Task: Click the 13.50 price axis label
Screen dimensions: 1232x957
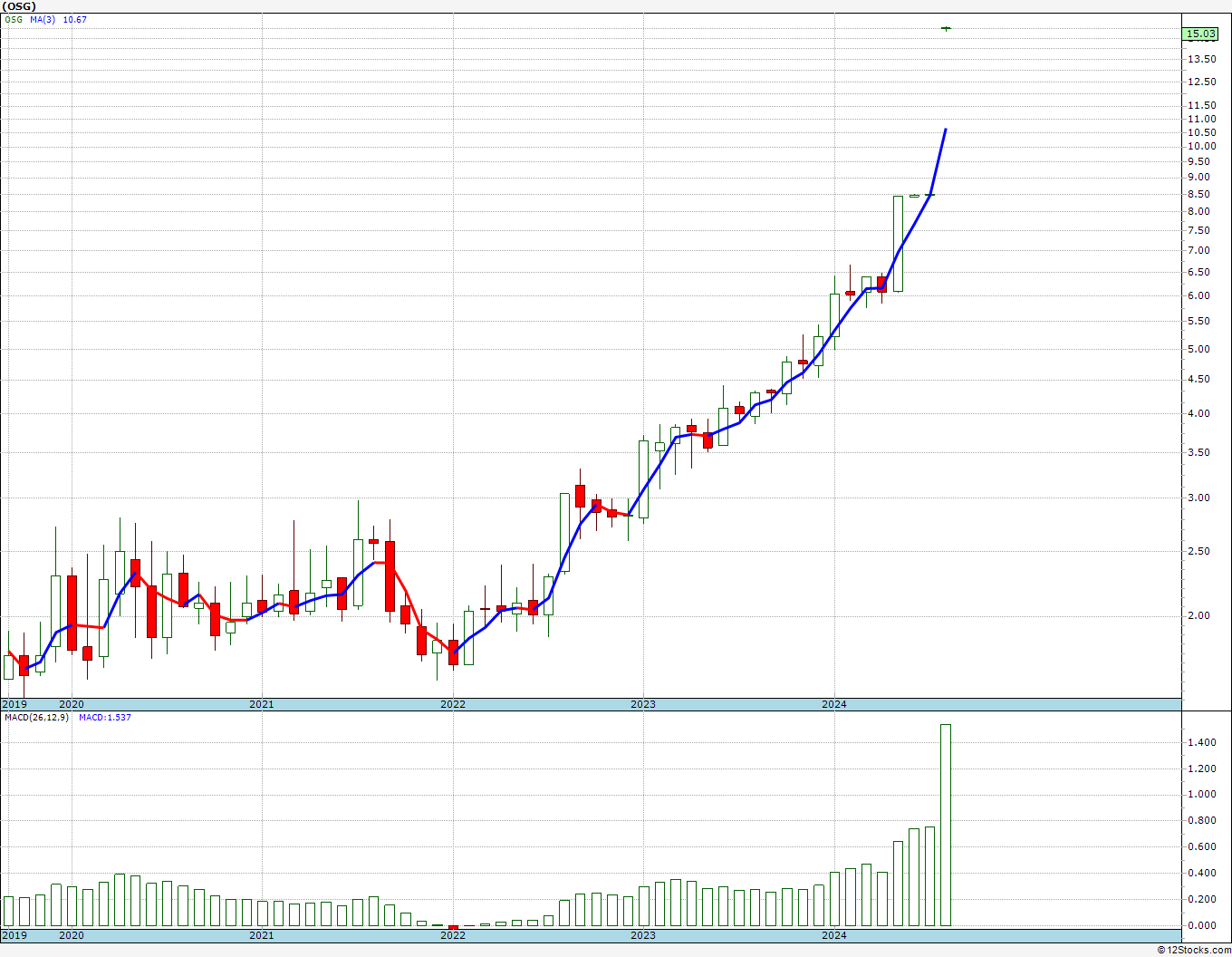Action: point(1201,60)
